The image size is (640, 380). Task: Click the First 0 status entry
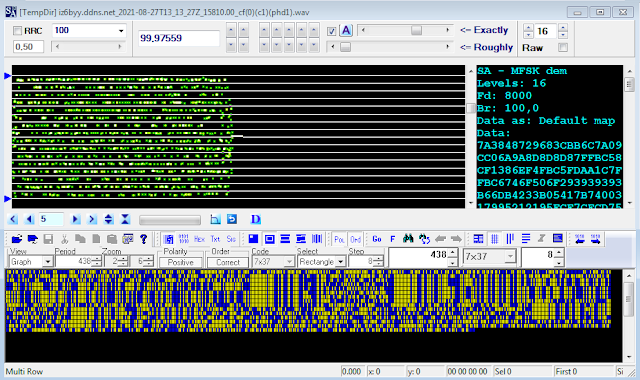[x=566, y=371]
